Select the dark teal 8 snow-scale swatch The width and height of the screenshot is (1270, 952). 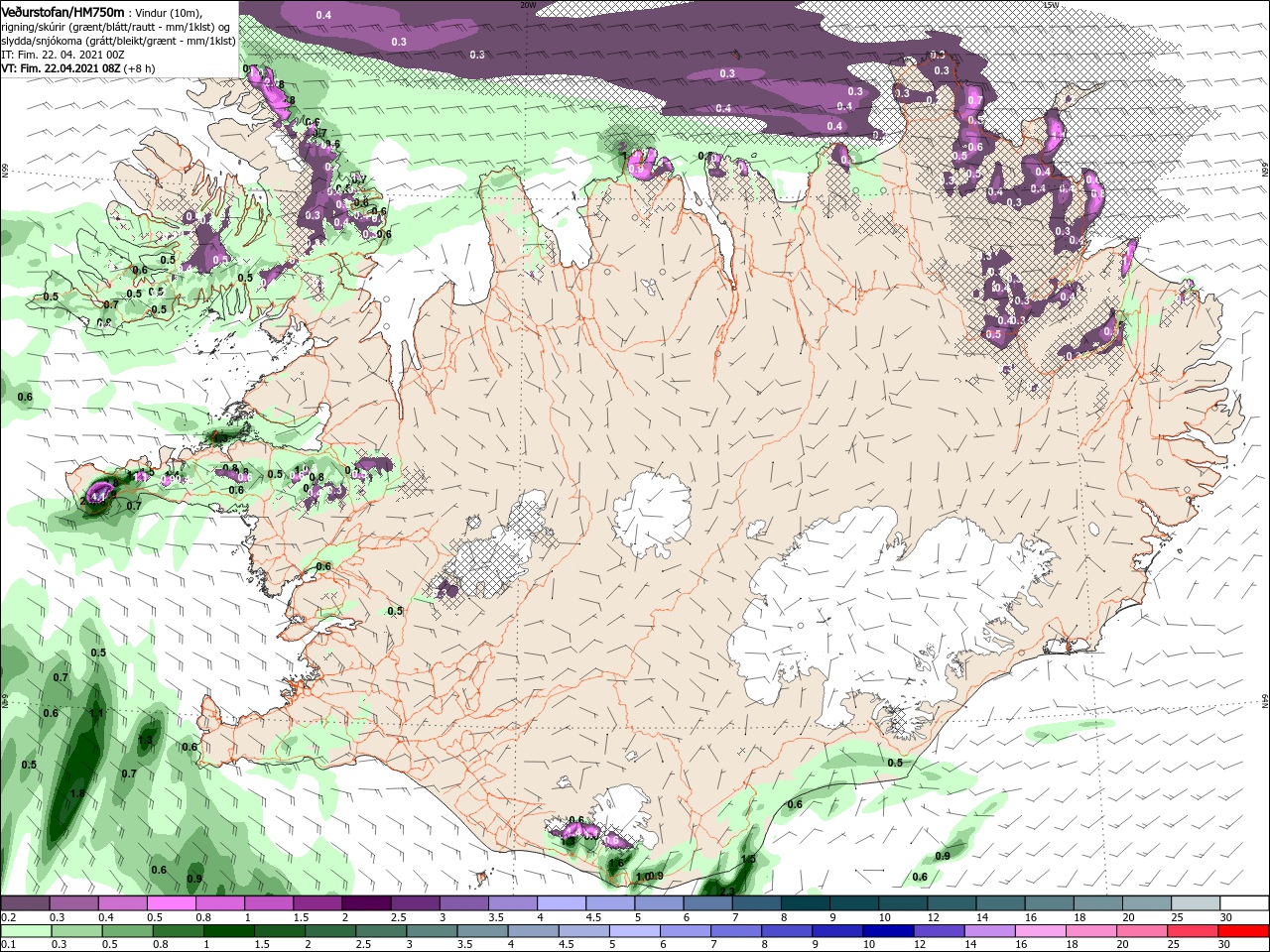click(806, 903)
